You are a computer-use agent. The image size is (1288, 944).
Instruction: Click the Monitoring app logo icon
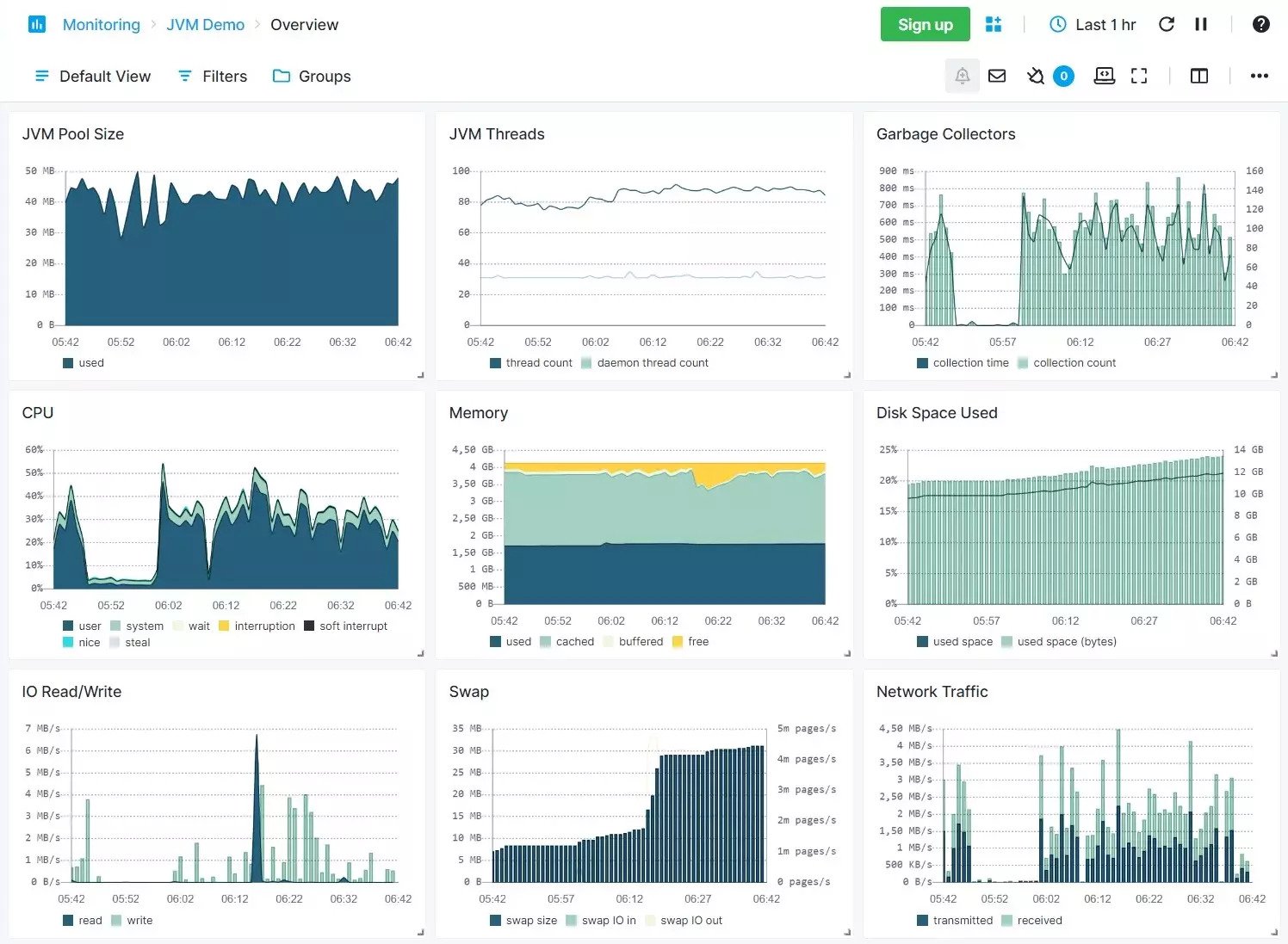tap(36, 25)
